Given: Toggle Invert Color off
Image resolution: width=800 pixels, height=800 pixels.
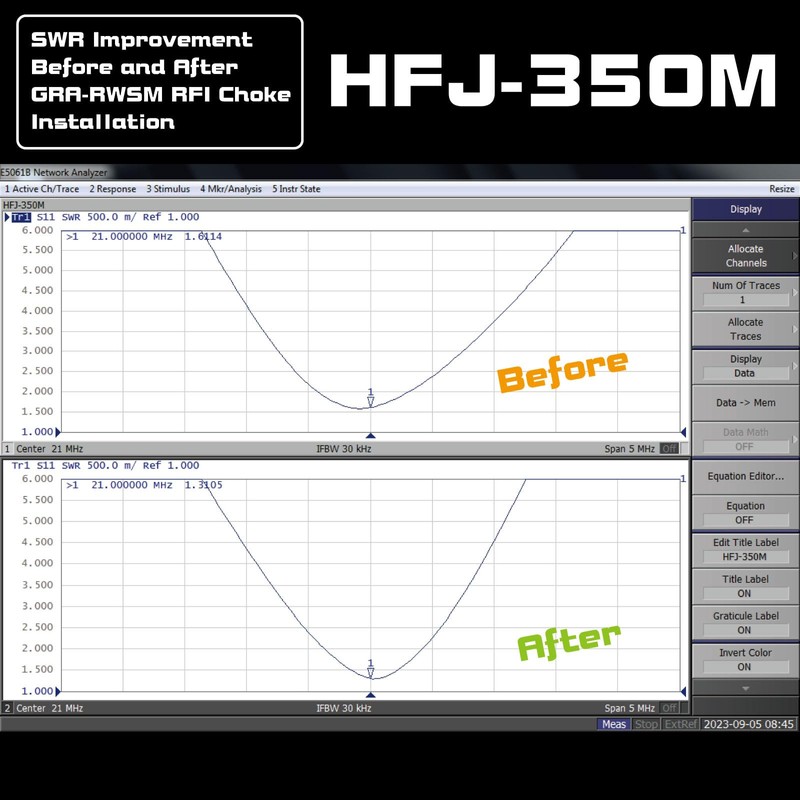Looking at the screenshot, I should point(747,659).
